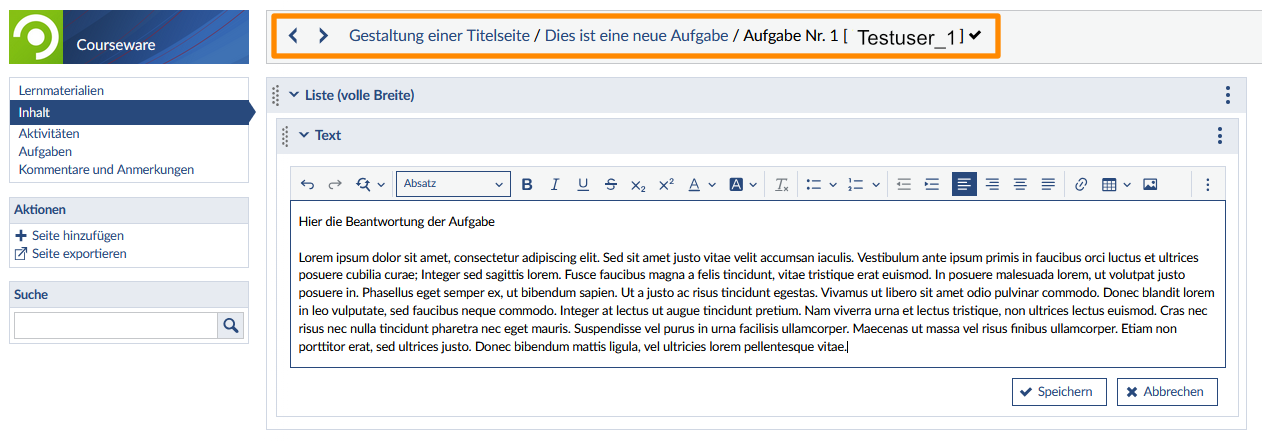Viewport: 1262px width, 442px height.
Task: Insert a bulleted list
Action: point(814,185)
